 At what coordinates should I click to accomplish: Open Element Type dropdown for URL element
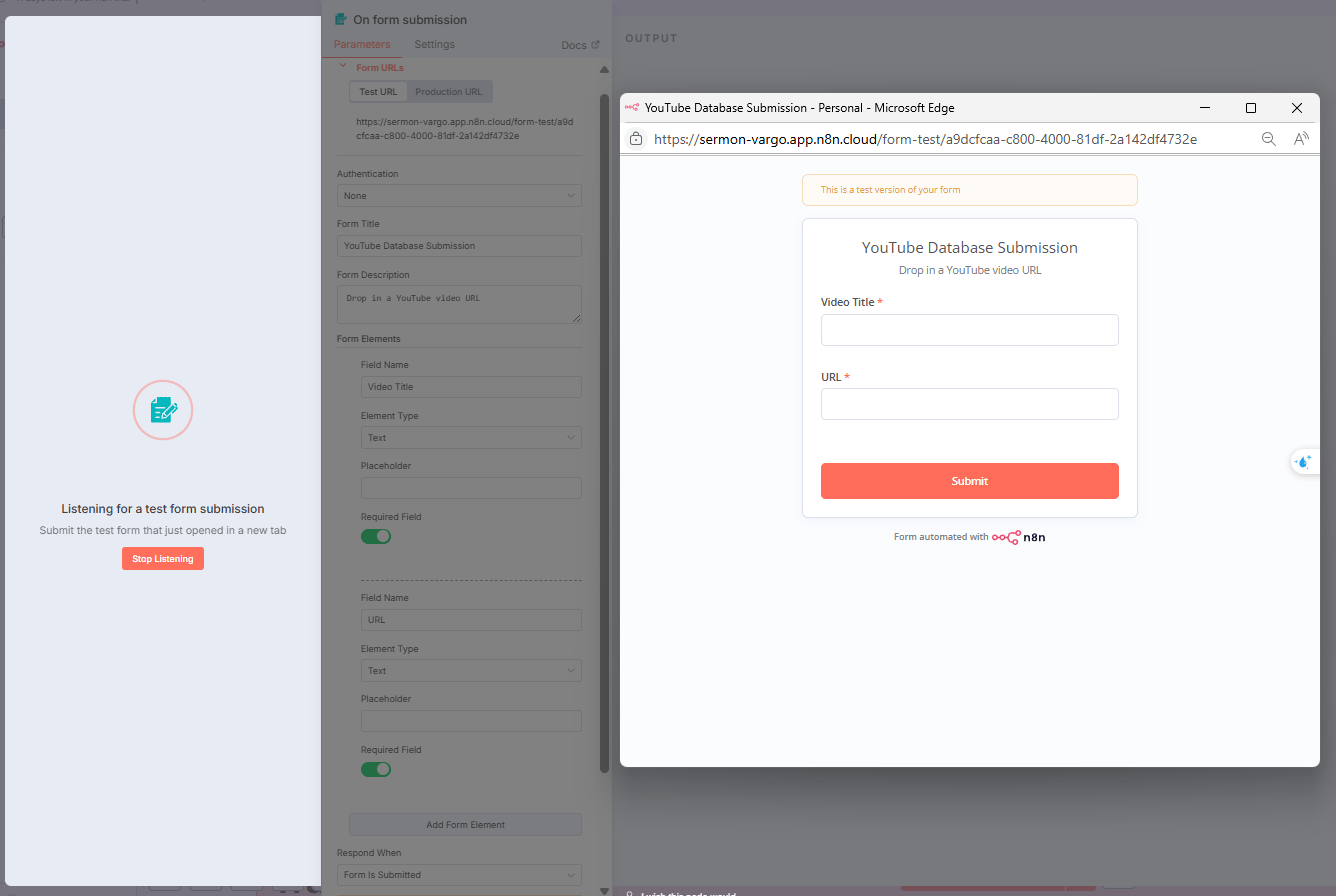click(x=471, y=671)
